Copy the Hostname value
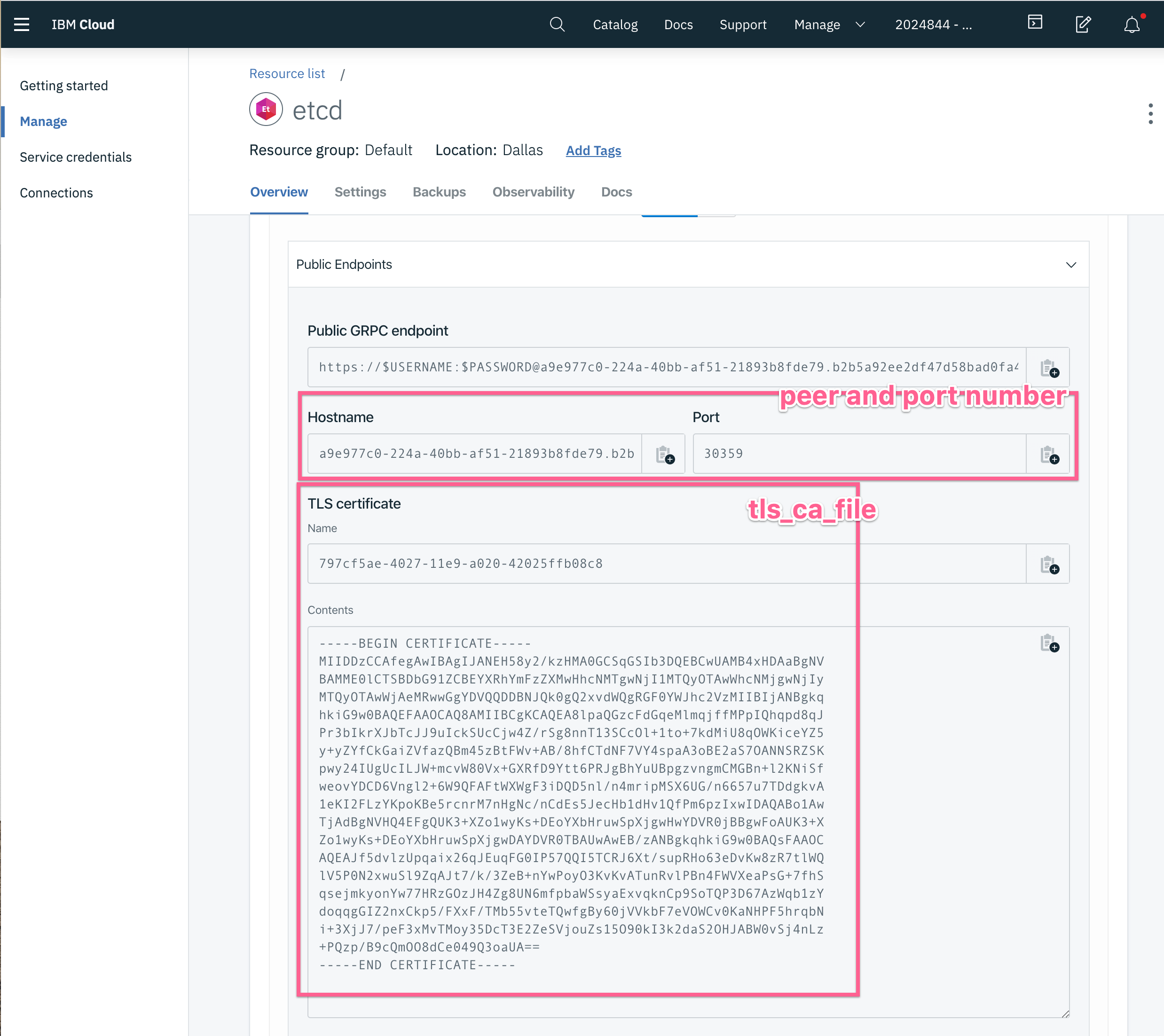The width and height of the screenshot is (1164, 1036). tap(664, 453)
